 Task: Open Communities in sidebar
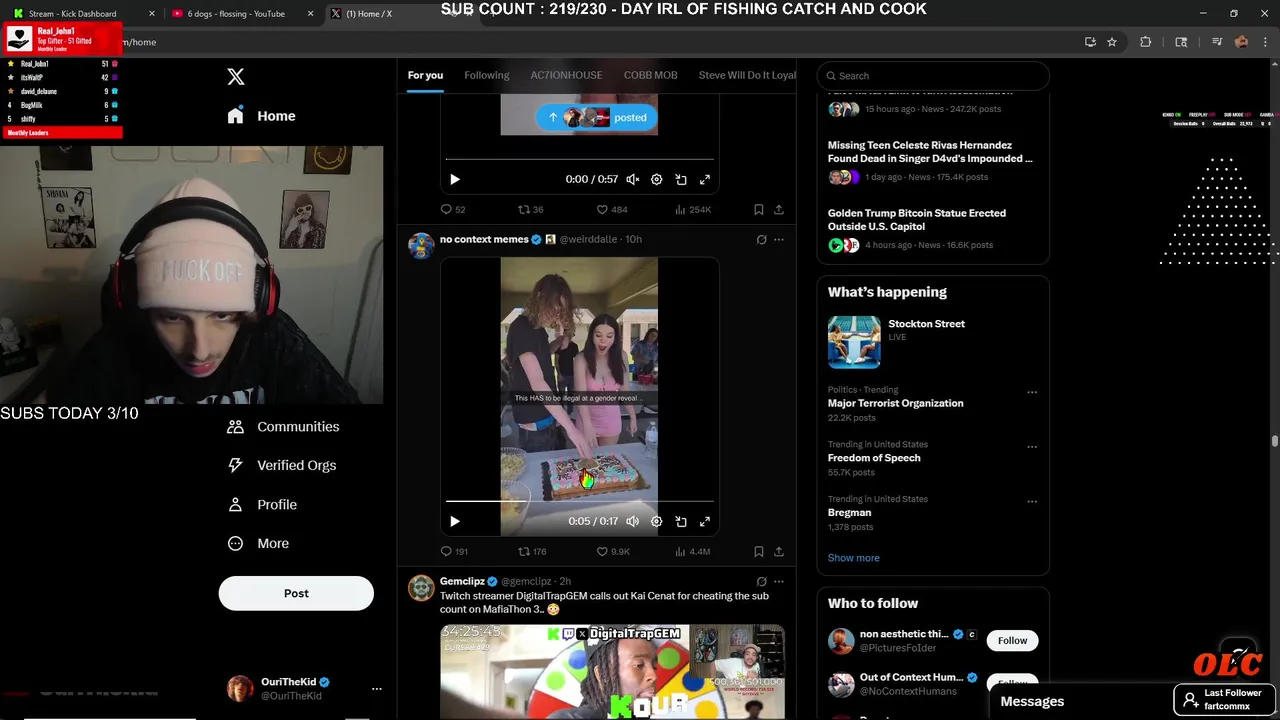pyautogui.click(x=283, y=427)
